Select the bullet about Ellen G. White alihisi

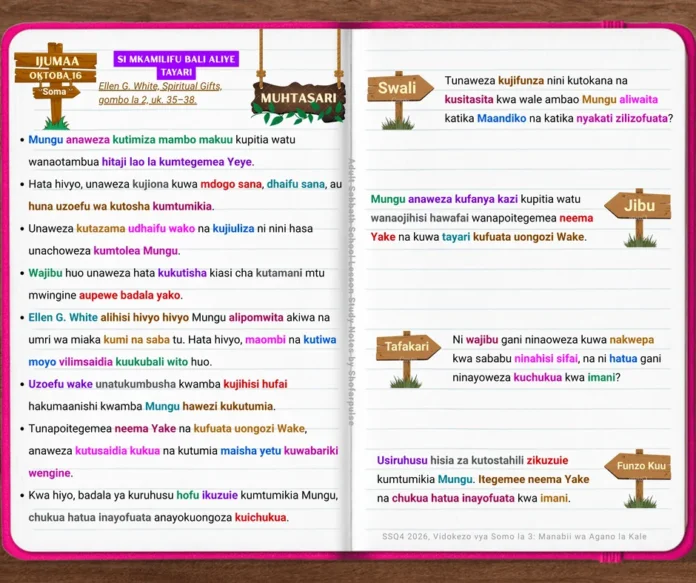pos(180,339)
